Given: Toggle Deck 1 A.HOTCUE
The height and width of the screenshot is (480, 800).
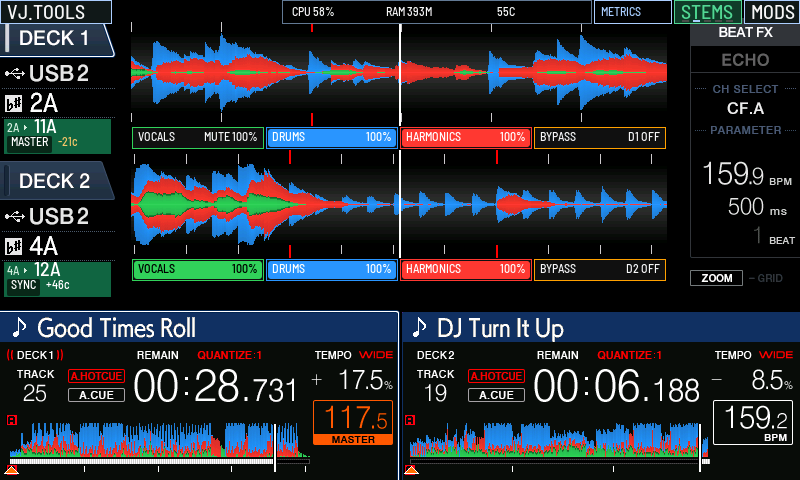Looking at the screenshot, I should click(x=96, y=376).
